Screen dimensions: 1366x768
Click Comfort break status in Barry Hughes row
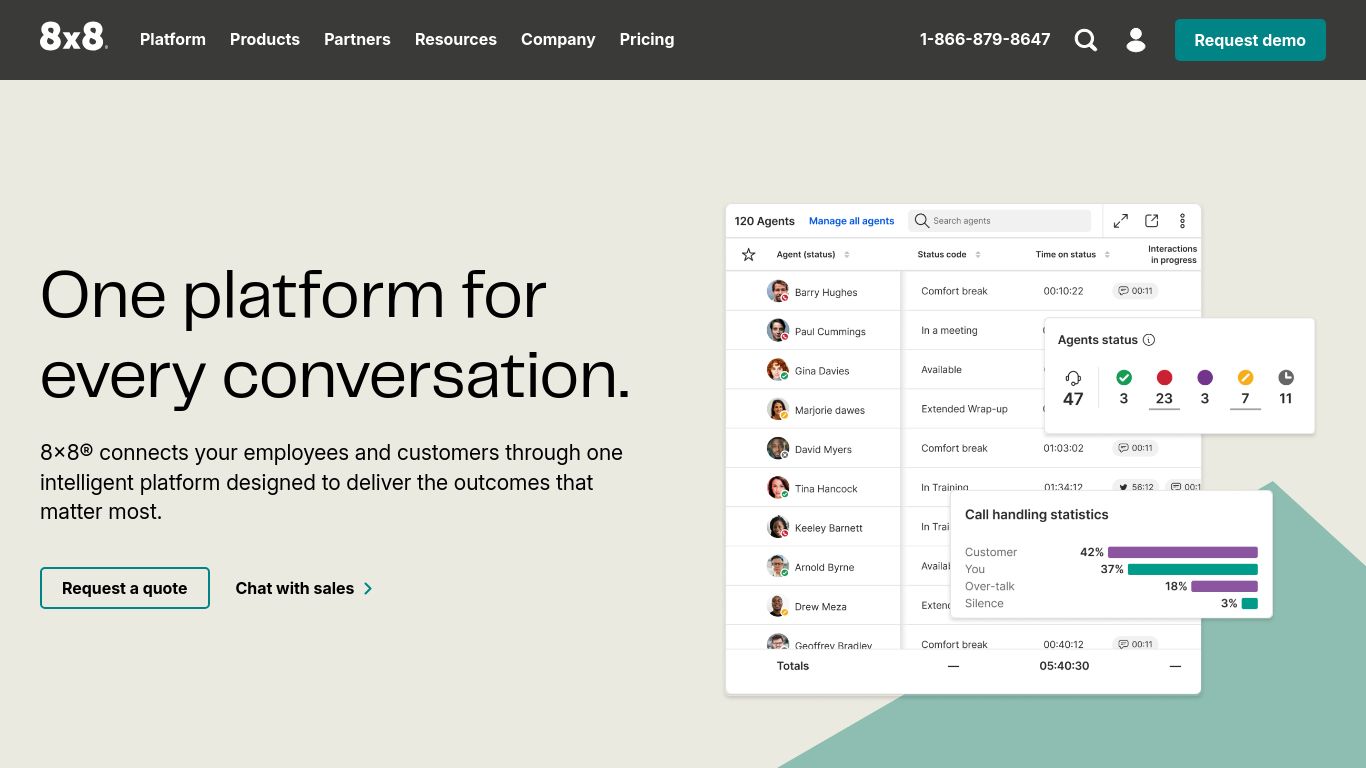point(955,291)
